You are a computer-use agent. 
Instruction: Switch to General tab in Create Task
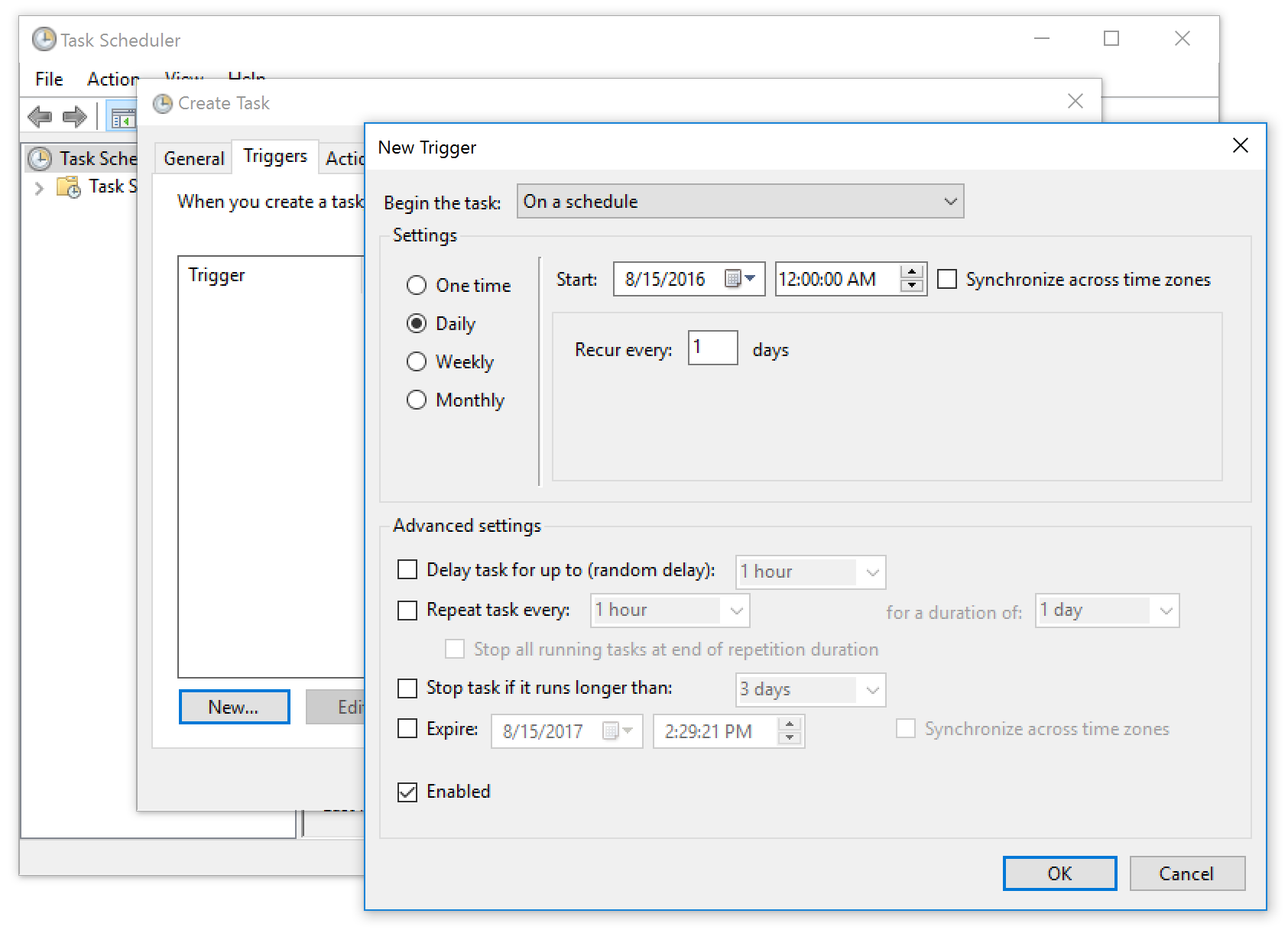(193, 158)
